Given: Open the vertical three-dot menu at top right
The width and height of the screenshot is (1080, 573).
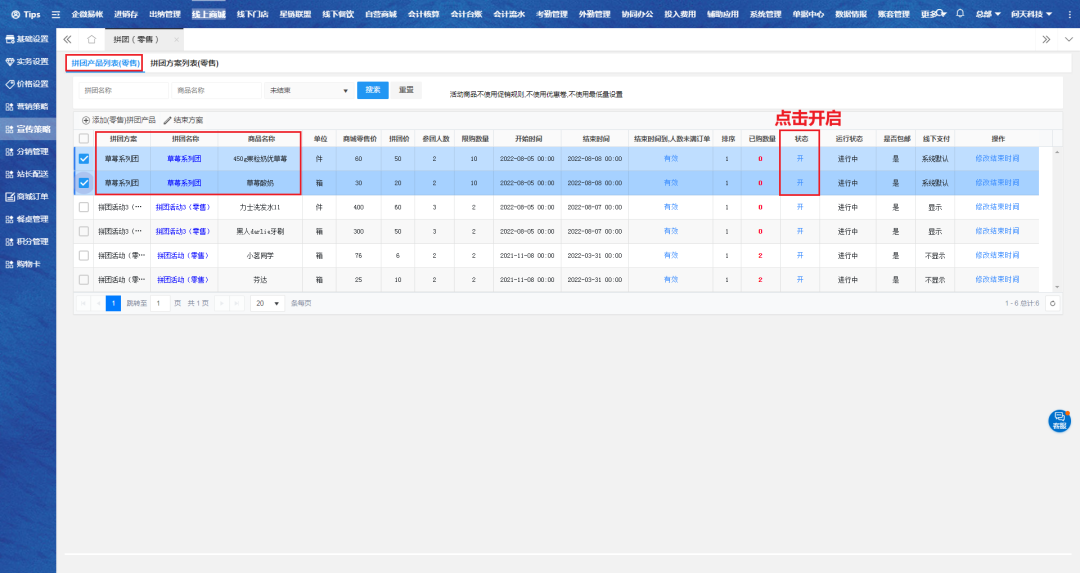Looking at the screenshot, I should [x=1066, y=39].
